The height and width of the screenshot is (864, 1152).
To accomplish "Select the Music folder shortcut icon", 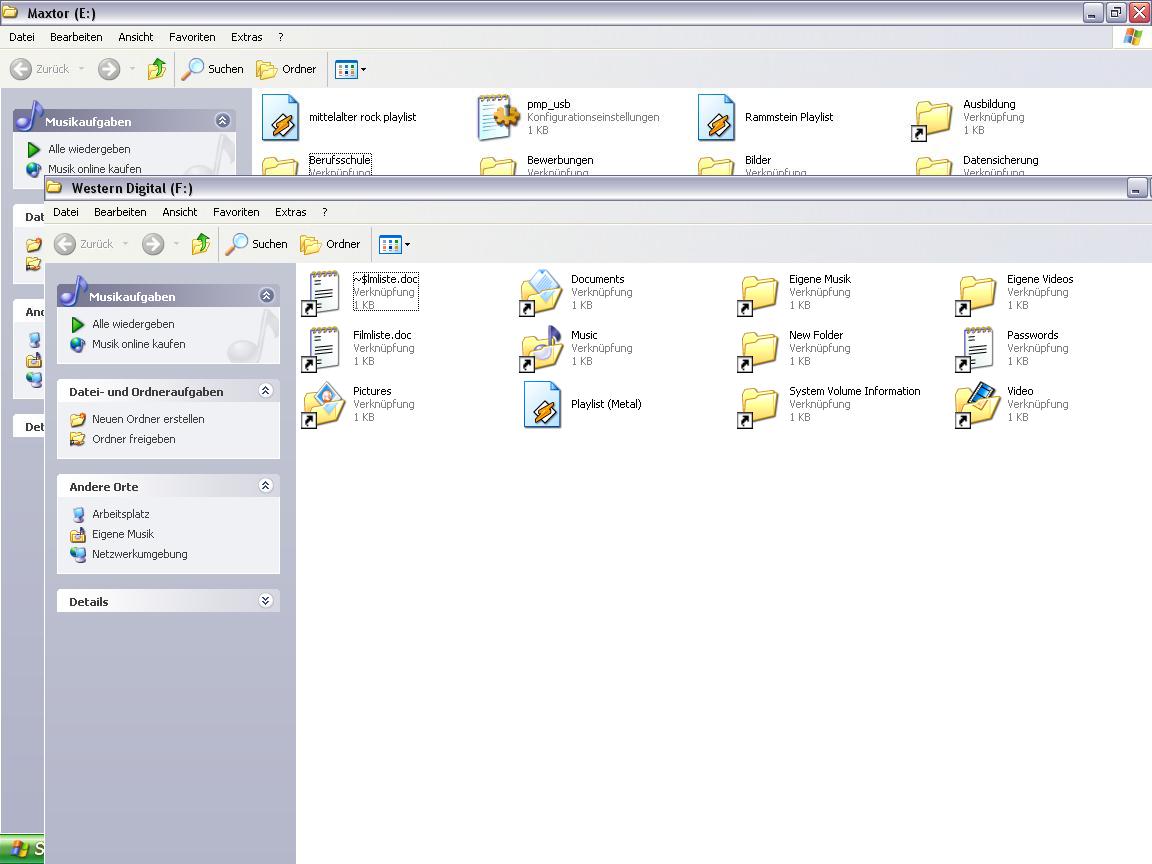I will [540, 349].
